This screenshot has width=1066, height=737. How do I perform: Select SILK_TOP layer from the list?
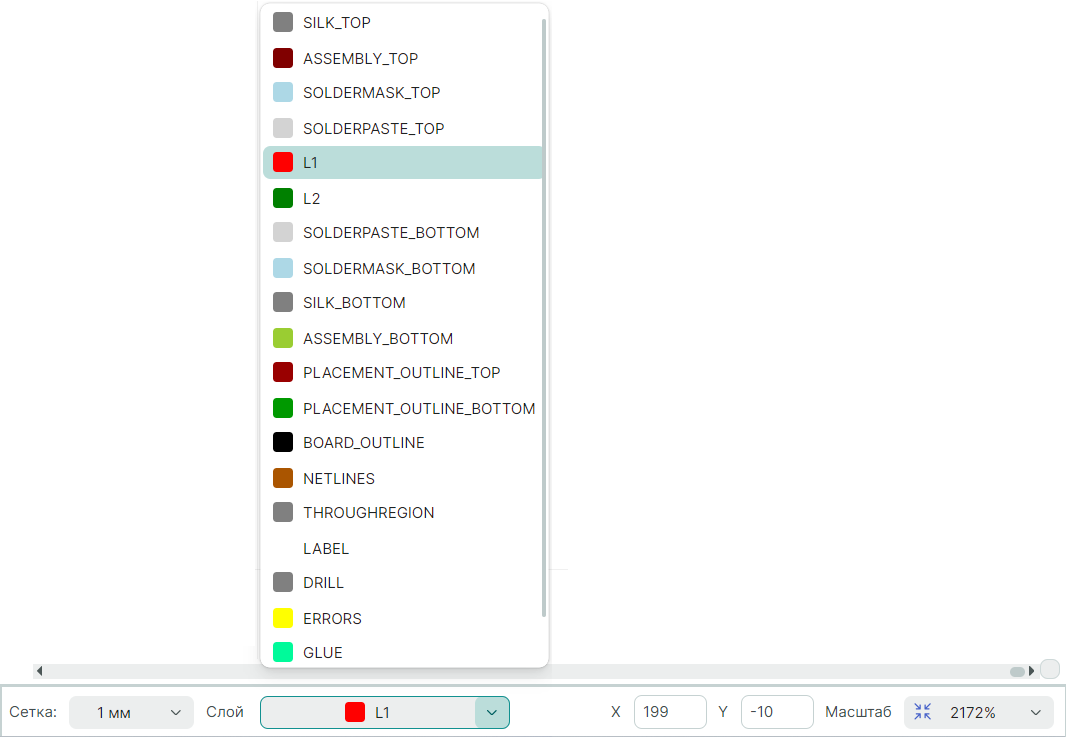pos(402,22)
